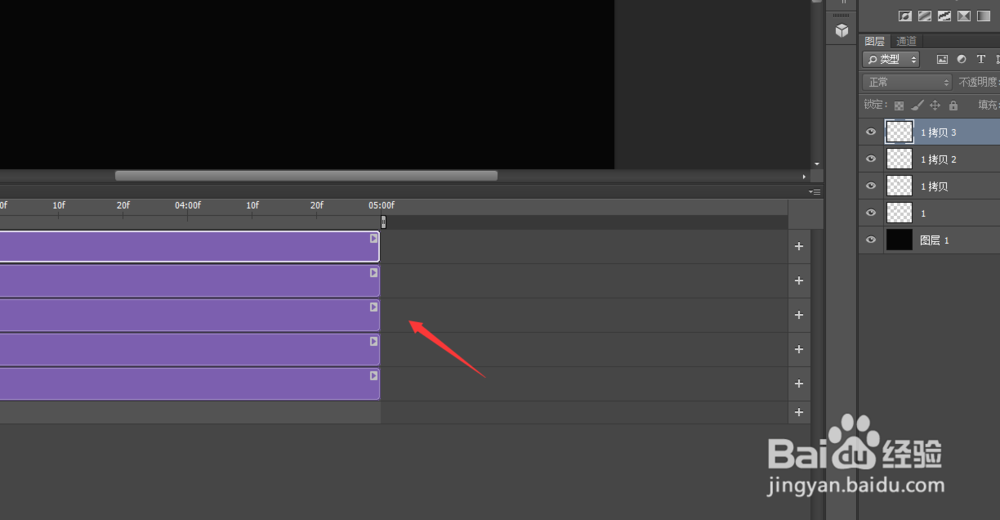The image size is (1000, 520).
Task: Add audio using the bottom plus button
Action: click(798, 412)
